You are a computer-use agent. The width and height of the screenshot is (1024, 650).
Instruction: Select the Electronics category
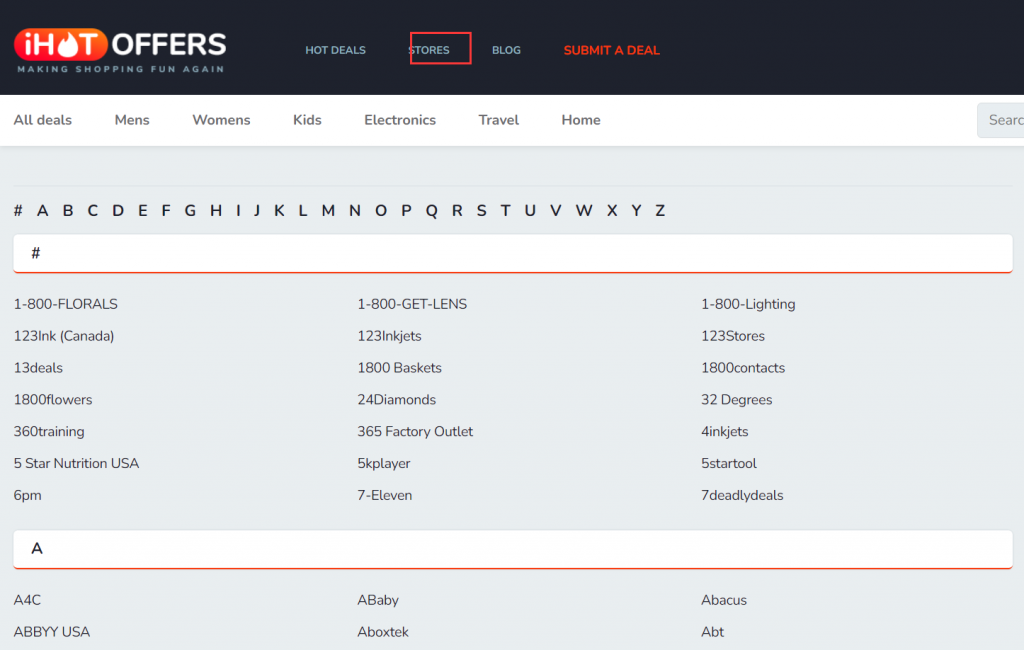pyautogui.click(x=400, y=120)
